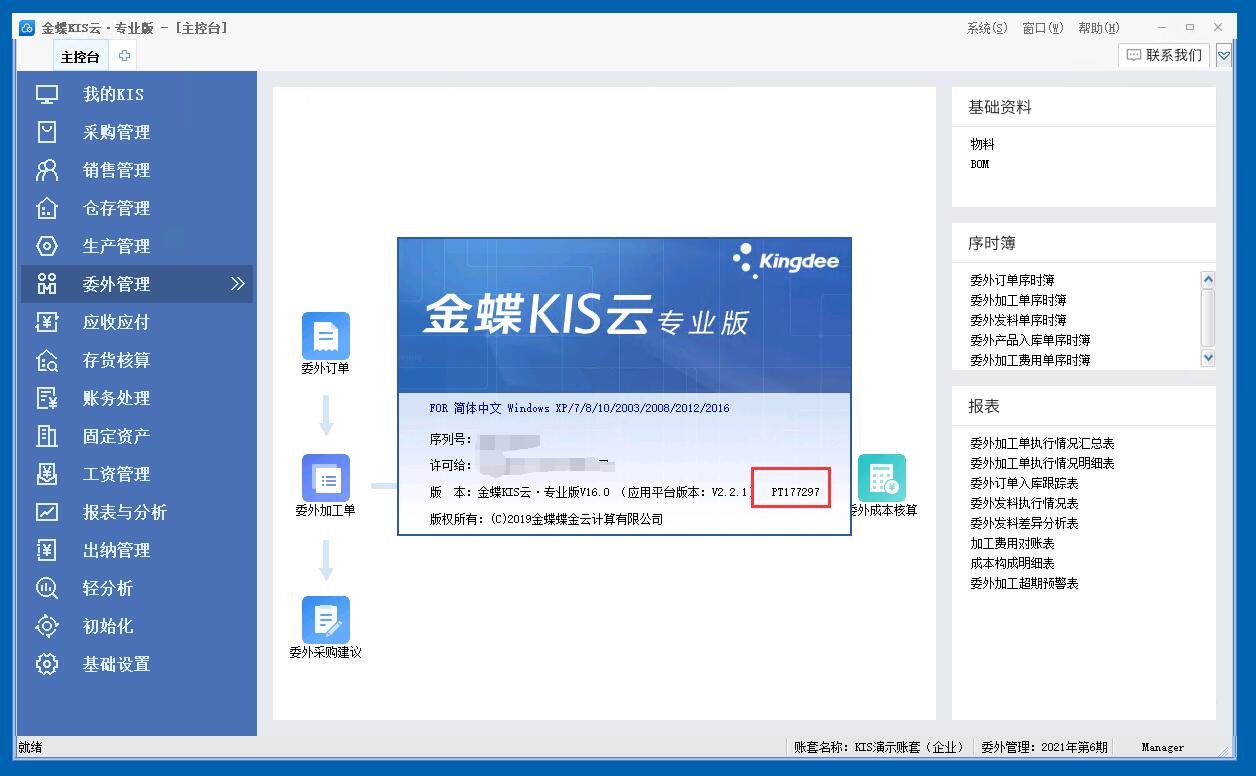Open report 委外加工单执行情况汇总表
The height and width of the screenshot is (776, 1256).
[1042, 443]
